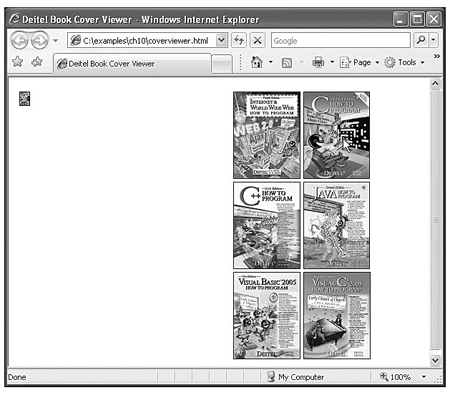Click the scrollbar up arrow

(x=435, y=83)
